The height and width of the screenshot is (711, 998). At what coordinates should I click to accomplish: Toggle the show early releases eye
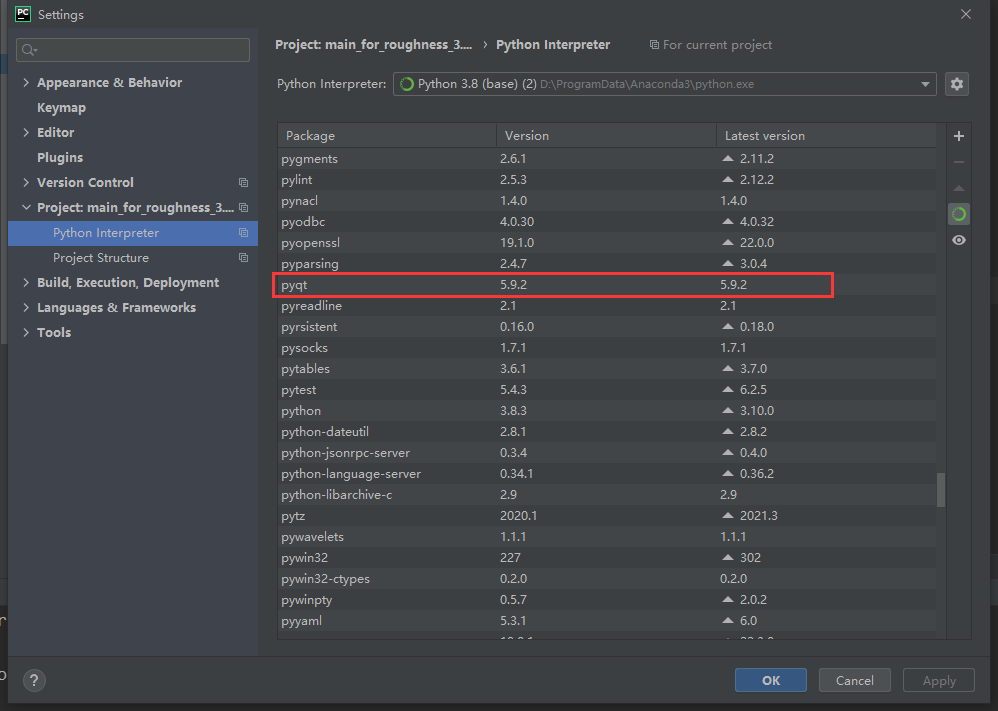click(959, 240)
